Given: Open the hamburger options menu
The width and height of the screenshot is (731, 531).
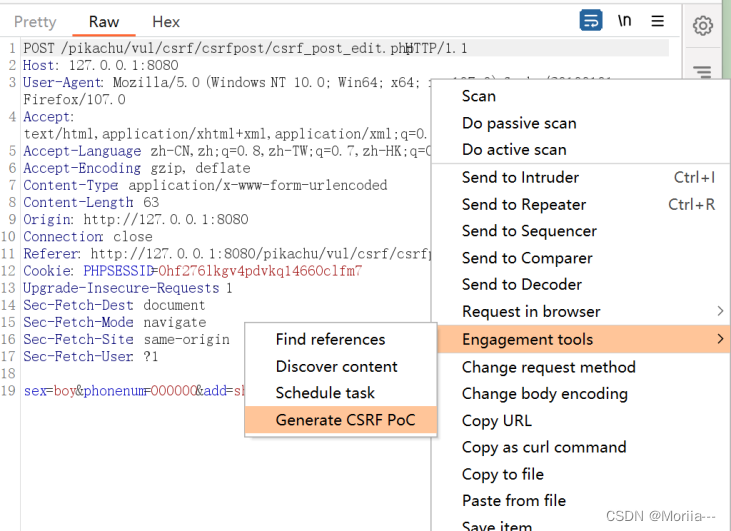Looking at the screenshot, I should [x=657, y=21].
